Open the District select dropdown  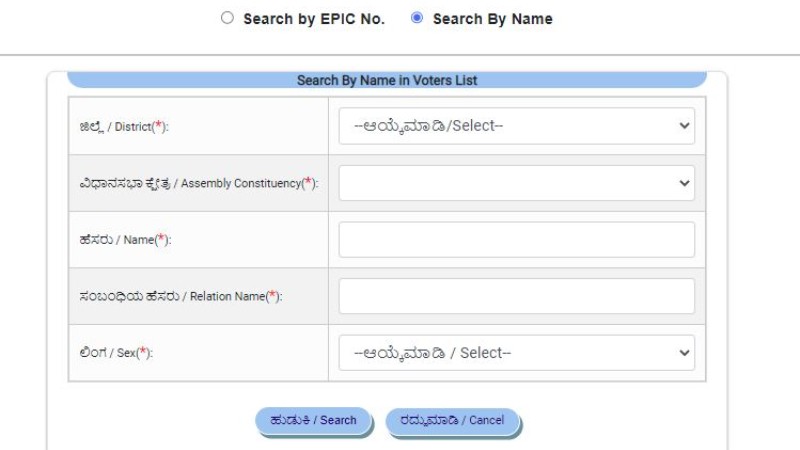[516, 126]
